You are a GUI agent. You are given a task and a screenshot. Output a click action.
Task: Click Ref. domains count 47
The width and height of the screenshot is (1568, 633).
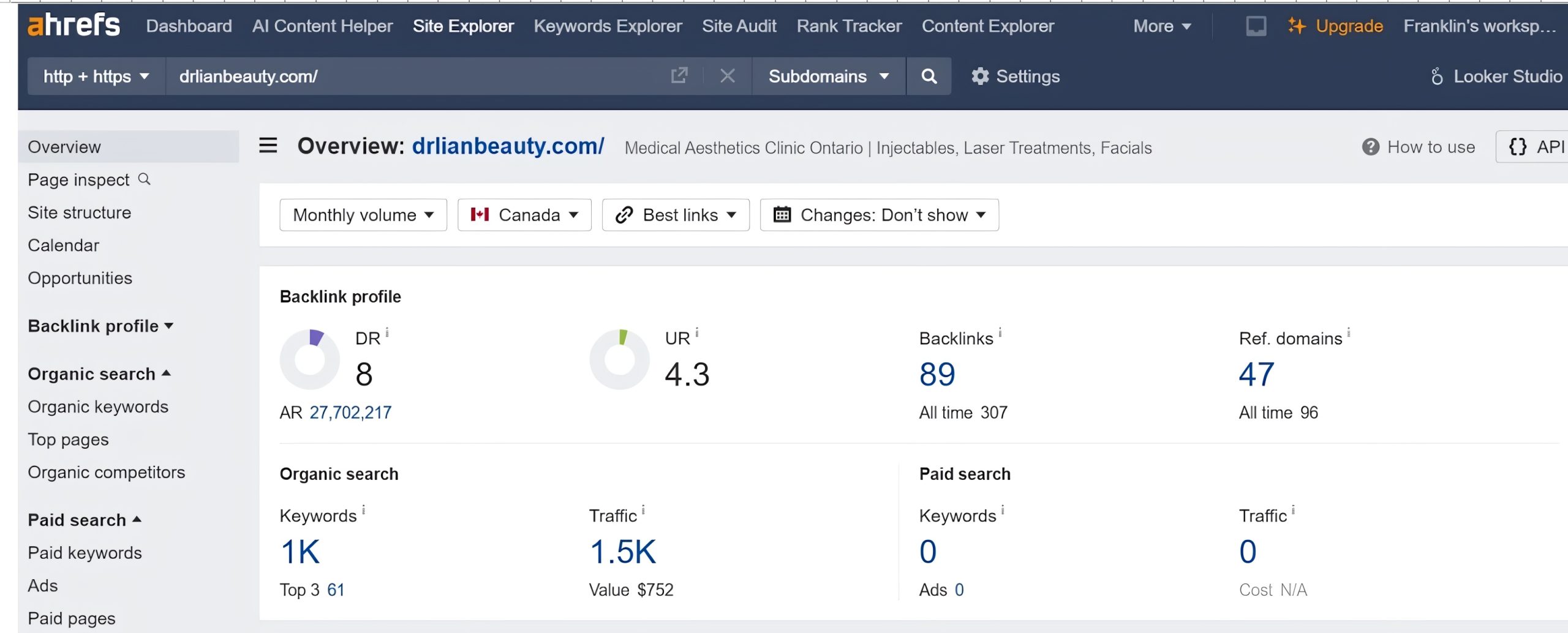(1257, 374)
